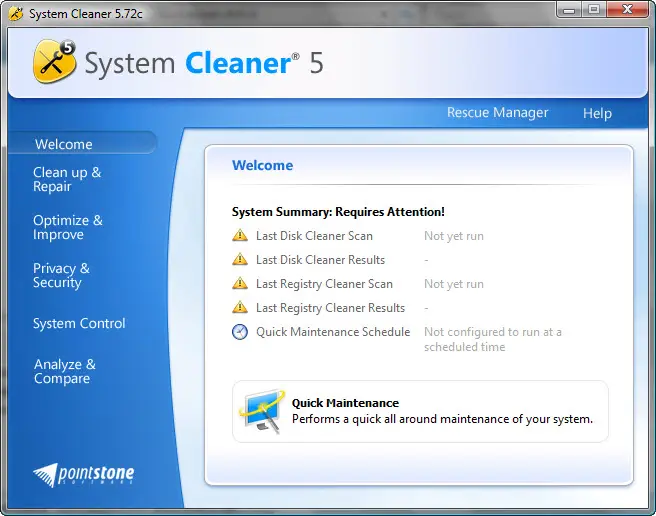Click 'Not yet run' for Registry Cleaner Scan
Image resolution: width=656 pixels, height=516 pixels.
click(x=454, y=284)
